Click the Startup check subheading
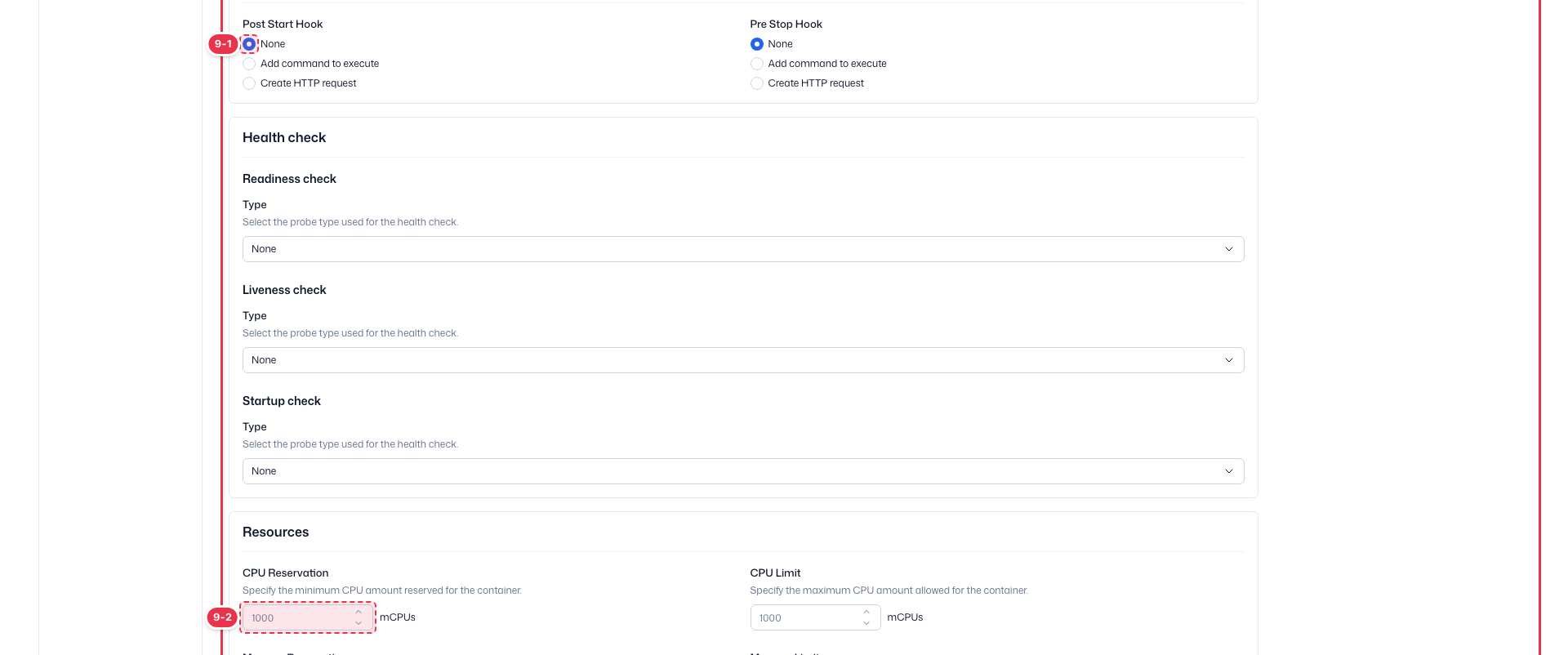 tap(282, 401)
